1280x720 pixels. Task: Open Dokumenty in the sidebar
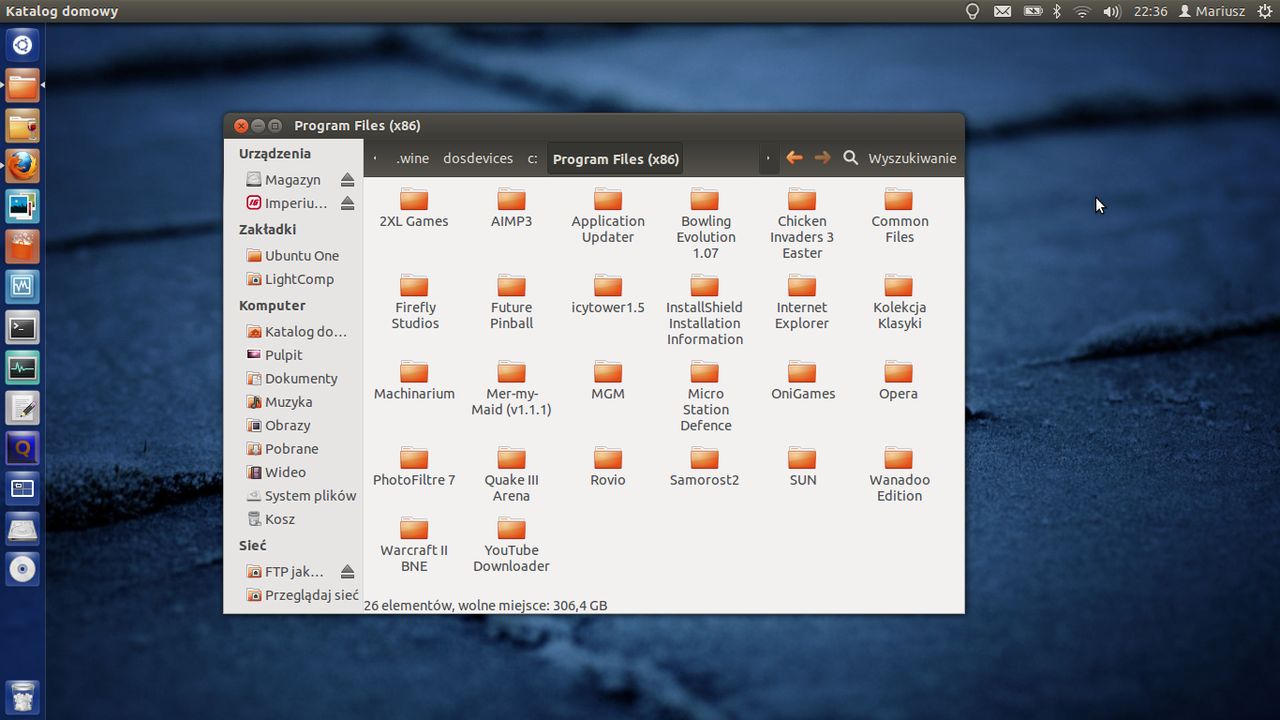293,378
